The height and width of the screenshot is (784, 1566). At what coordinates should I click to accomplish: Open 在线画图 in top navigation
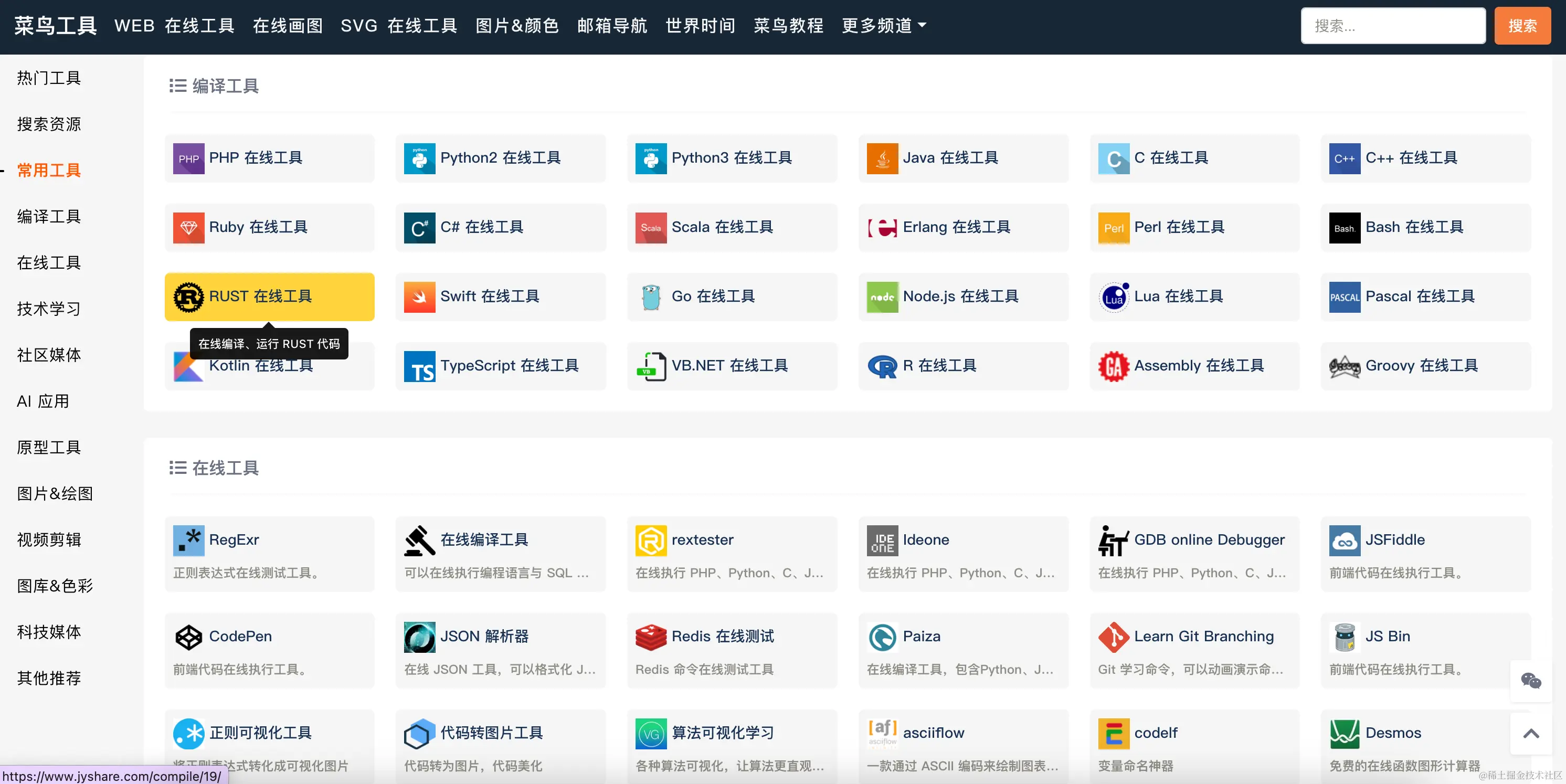coord(288,26)
